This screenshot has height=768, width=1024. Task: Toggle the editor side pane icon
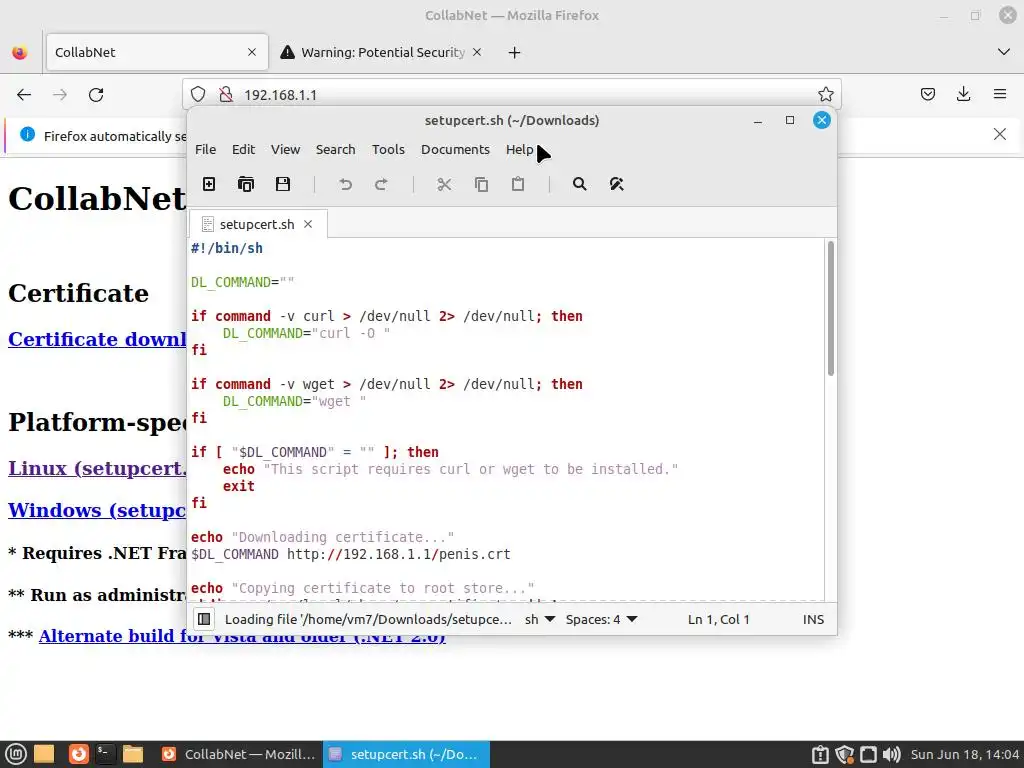click(204, 619)
